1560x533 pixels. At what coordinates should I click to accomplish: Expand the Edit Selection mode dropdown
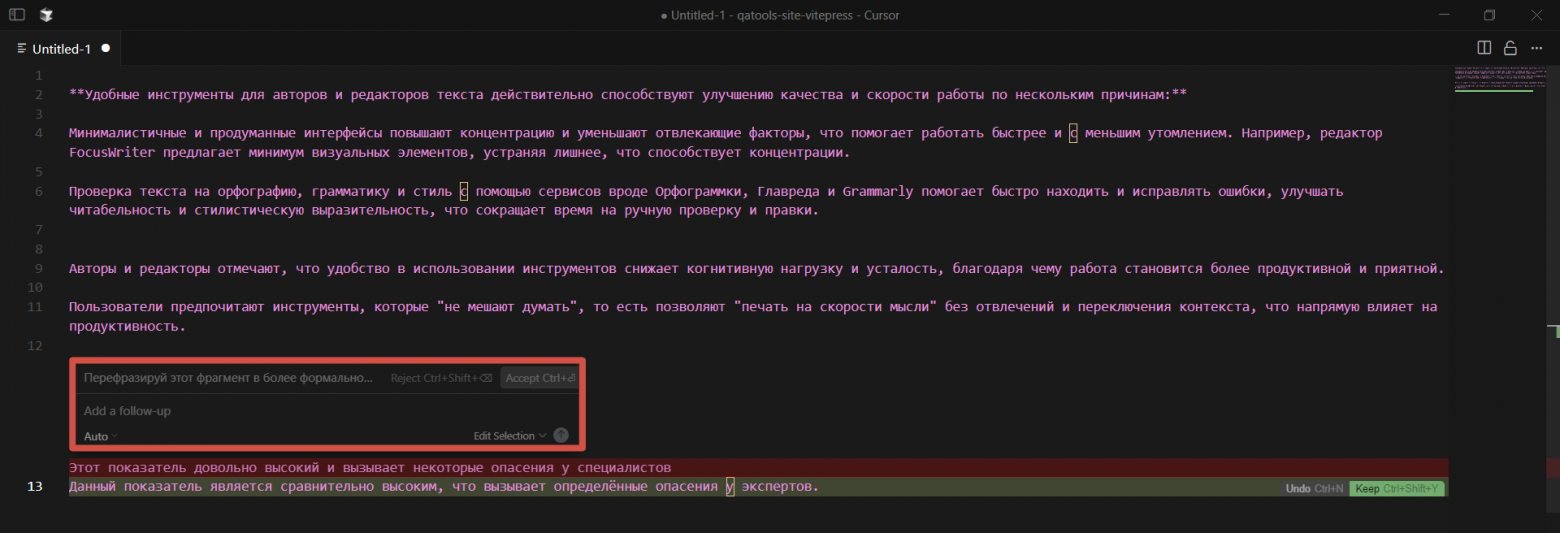(x=510, y=436)
